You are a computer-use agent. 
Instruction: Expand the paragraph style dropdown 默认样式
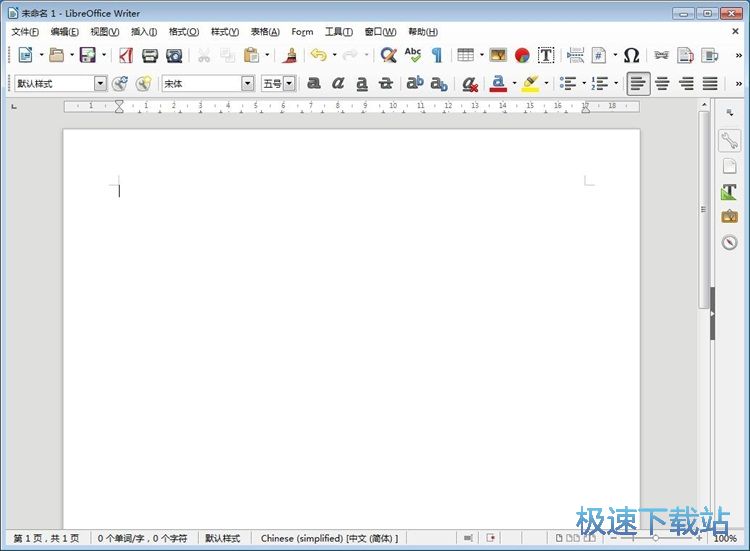pos(100,84)
